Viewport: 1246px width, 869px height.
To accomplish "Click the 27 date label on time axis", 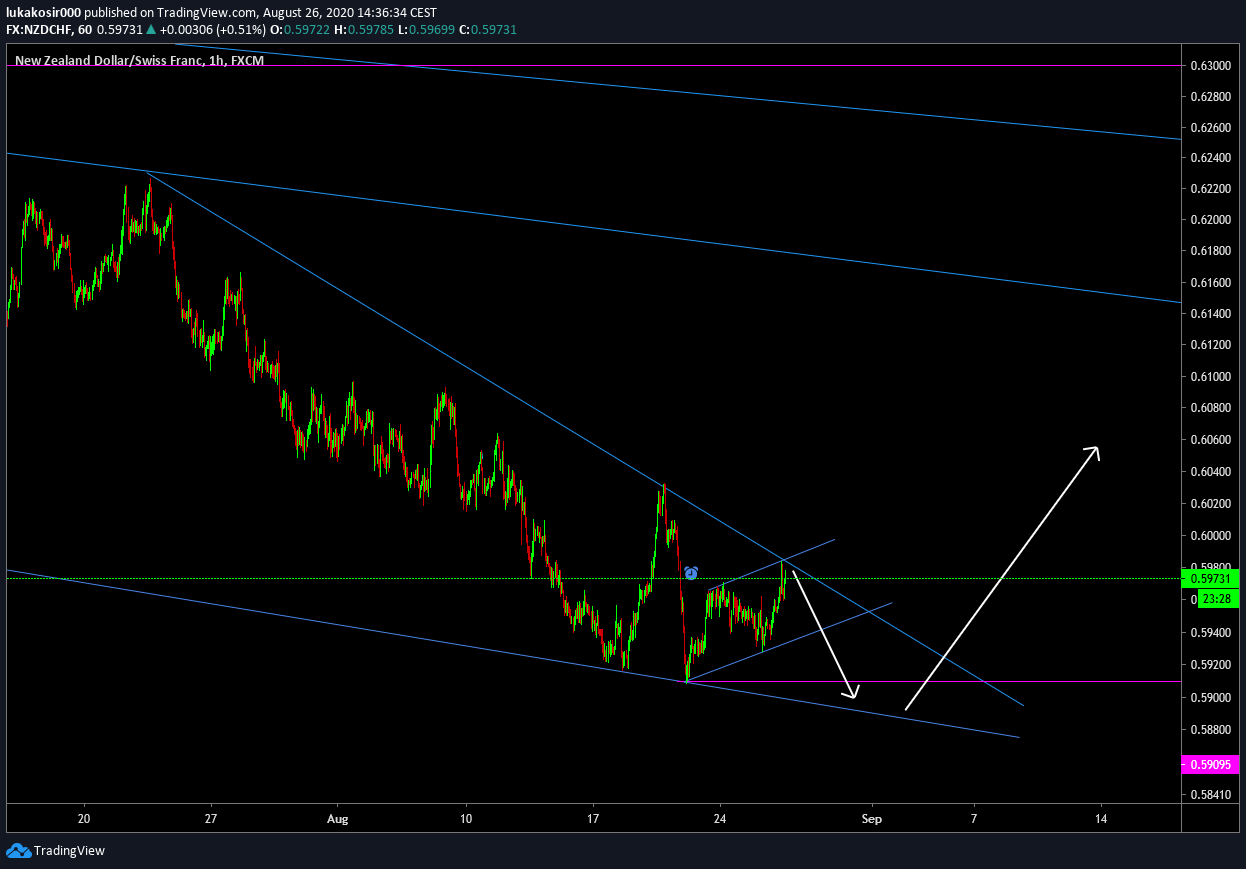I will (x=211, y=817).
